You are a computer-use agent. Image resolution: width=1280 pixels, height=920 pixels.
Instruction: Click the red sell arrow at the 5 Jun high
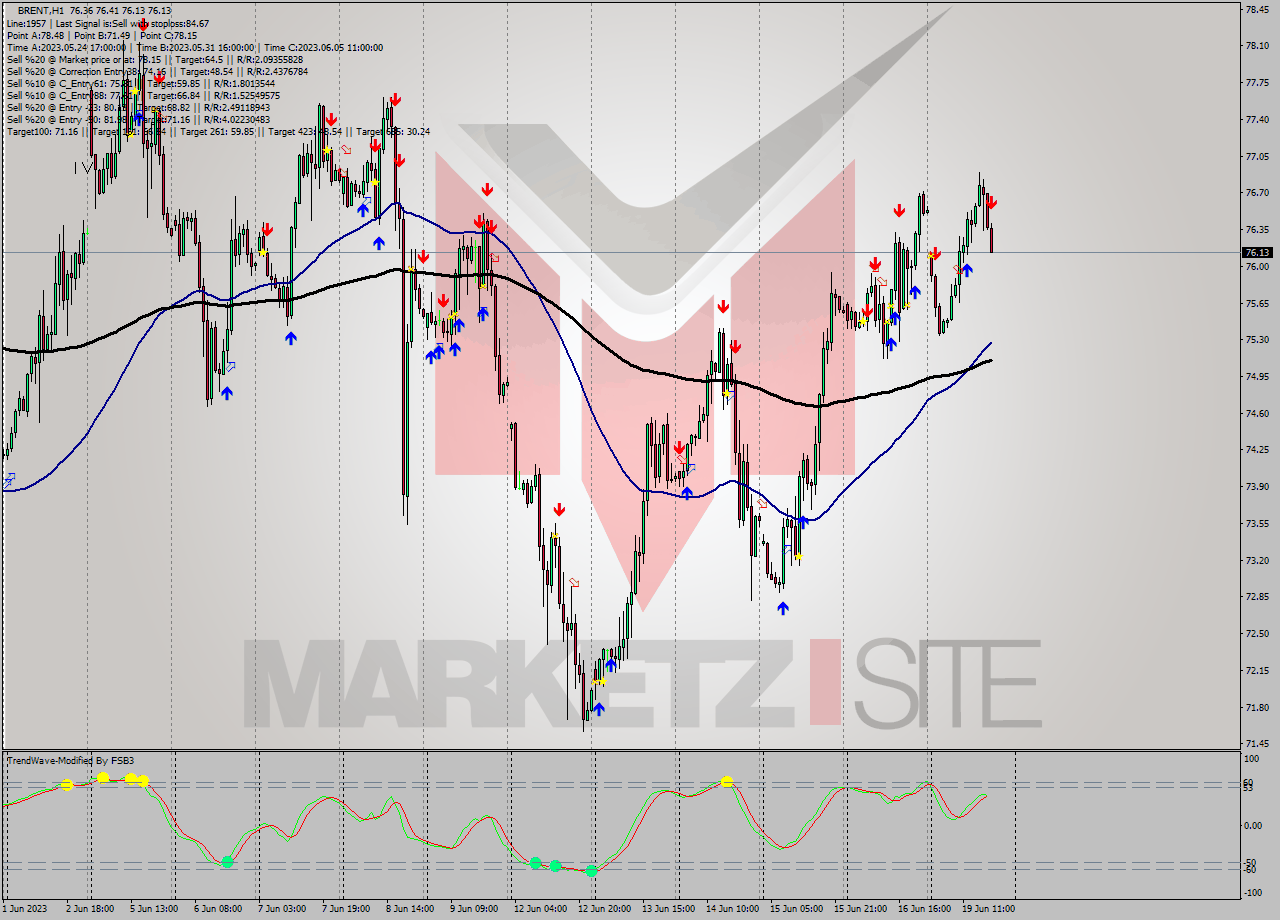click(x=143, y=23)
